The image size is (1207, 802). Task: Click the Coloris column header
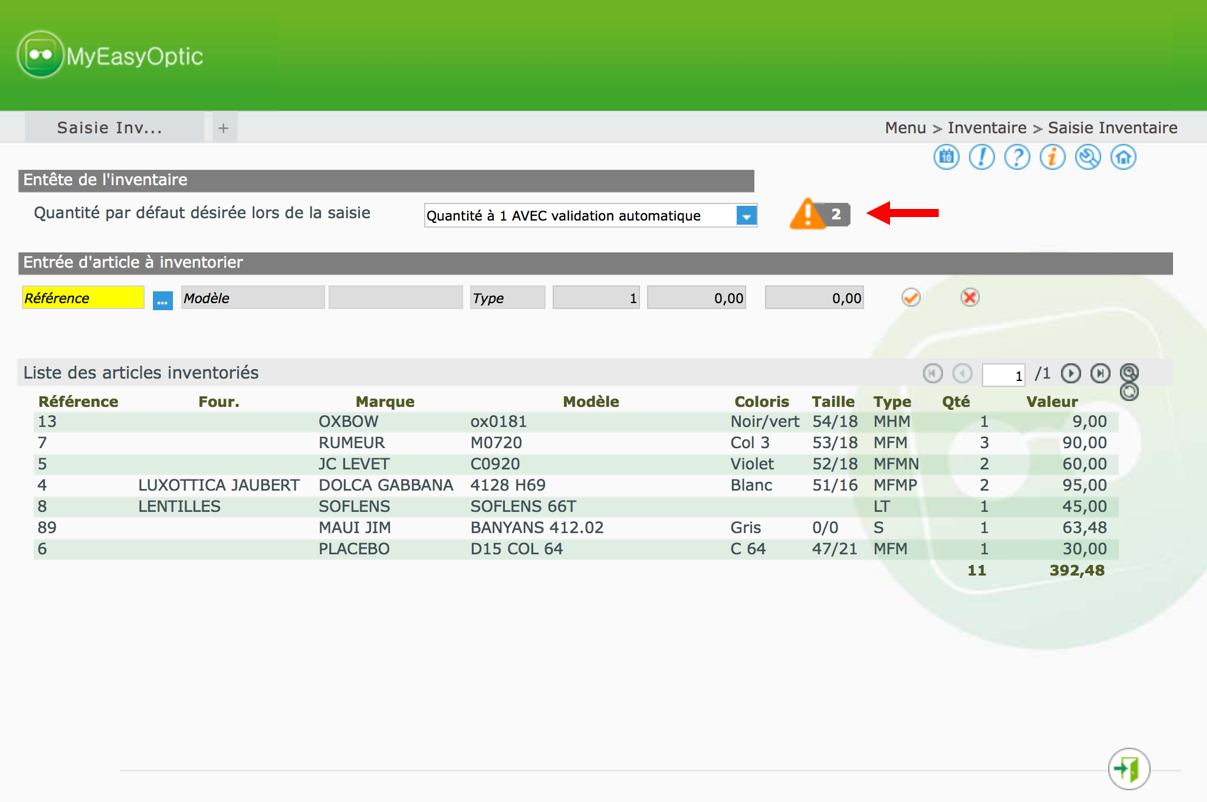pos(762,402)
